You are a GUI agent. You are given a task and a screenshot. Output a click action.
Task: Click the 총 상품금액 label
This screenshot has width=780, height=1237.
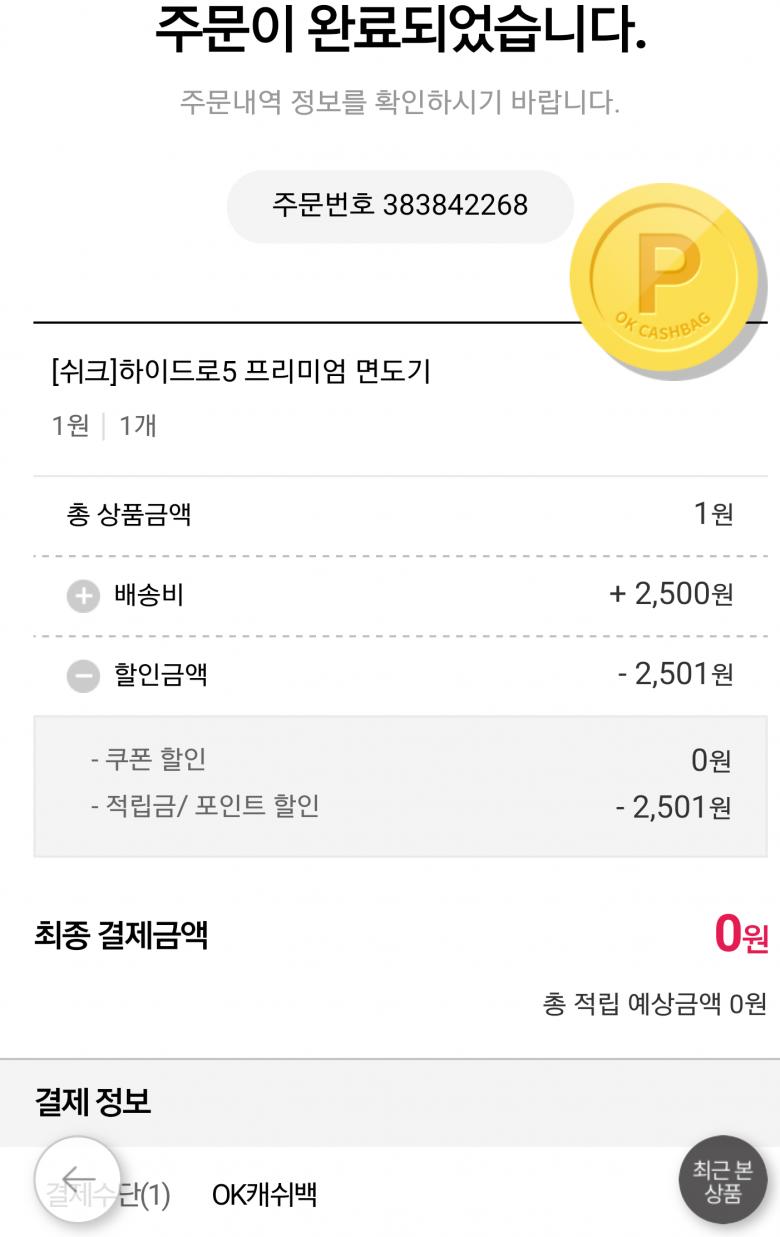click(129, 515)
